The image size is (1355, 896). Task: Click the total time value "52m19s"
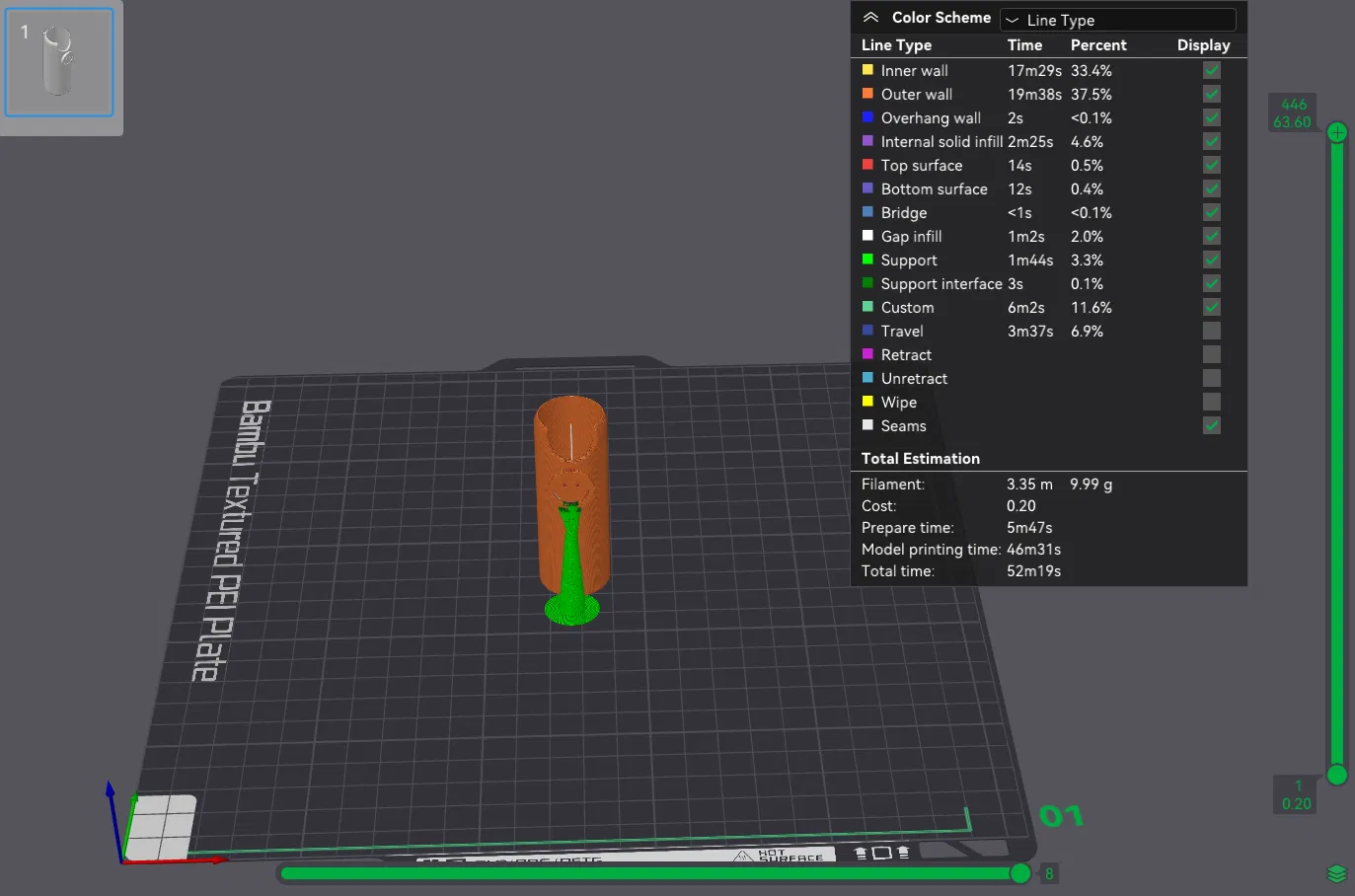(x=1034, y=571)
